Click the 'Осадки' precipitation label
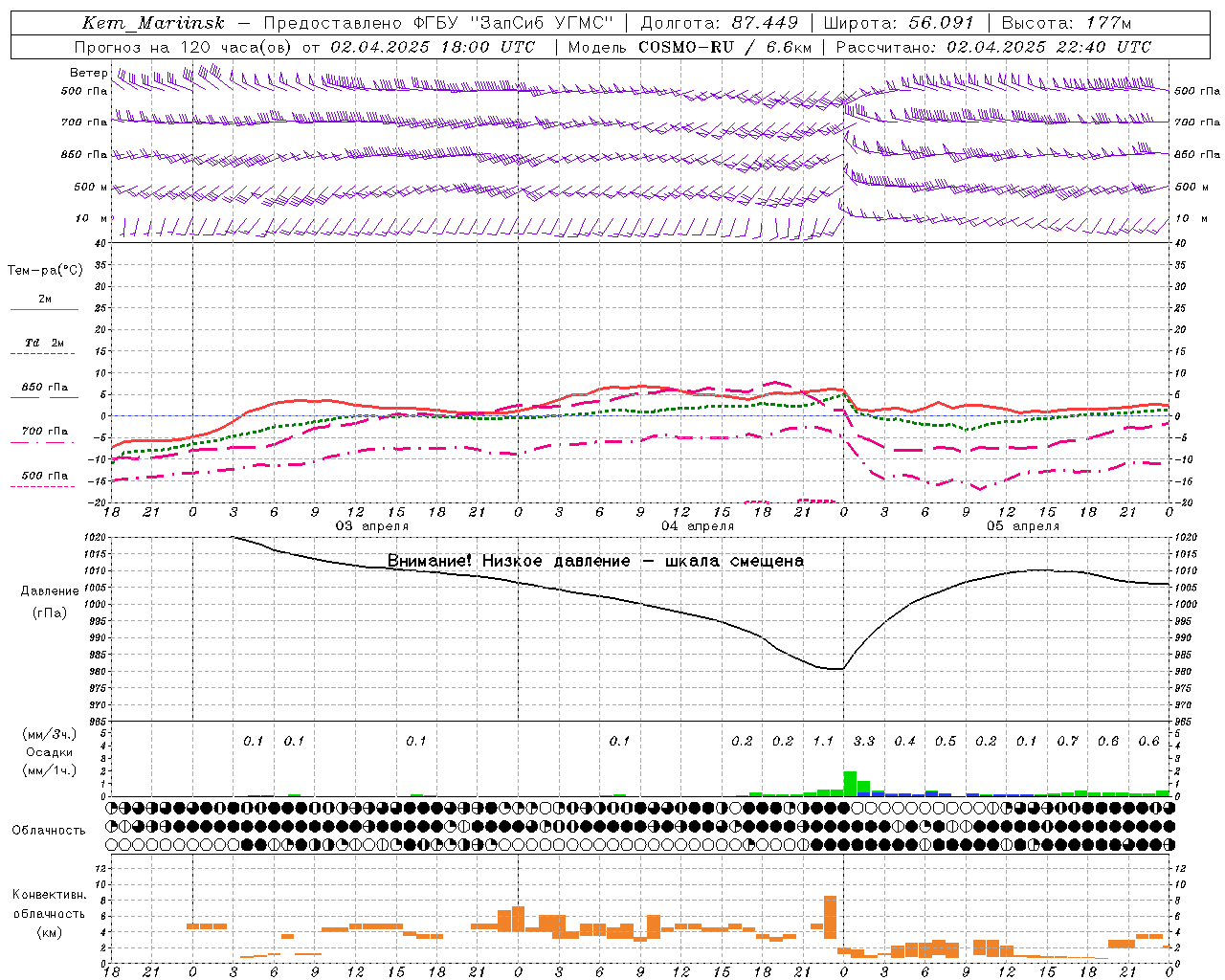This screenshot has width=1225, height=980. tap(50, 752)
